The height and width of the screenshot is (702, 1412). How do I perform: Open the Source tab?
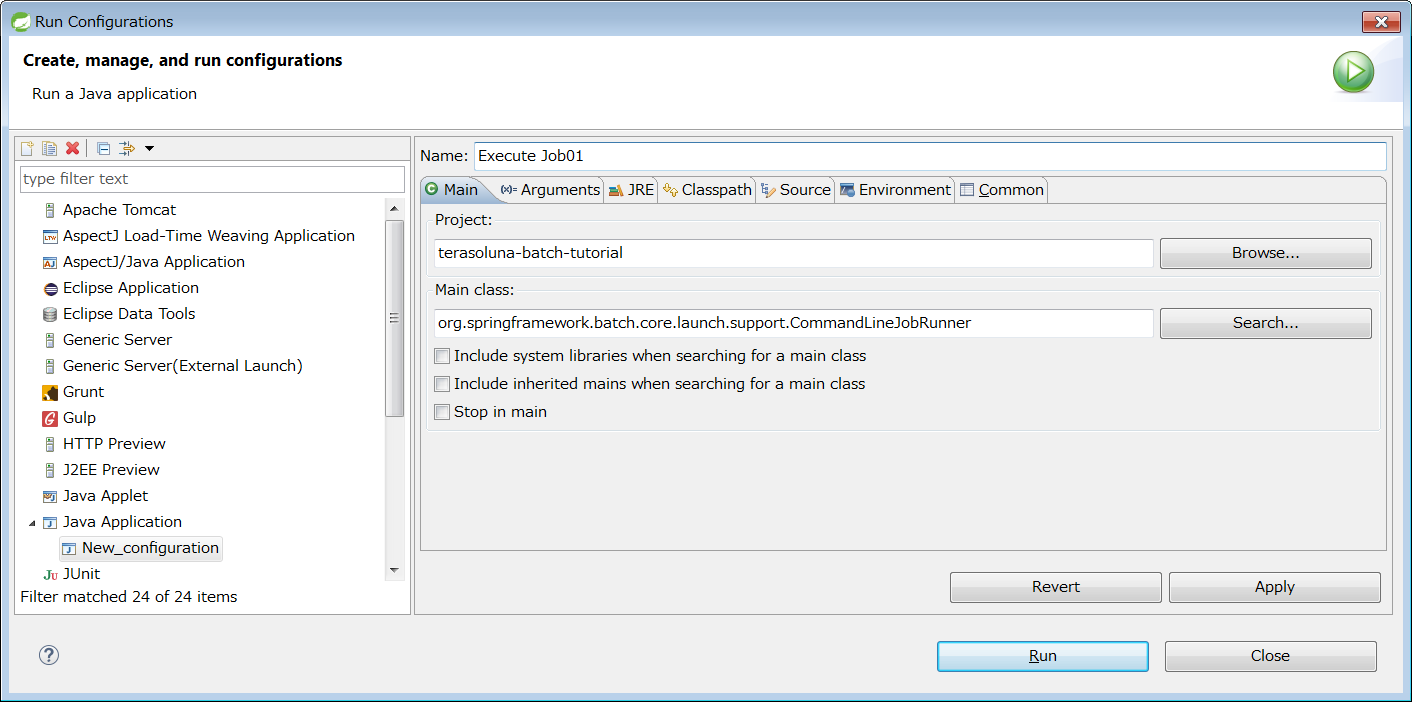[x=795, y=190]
